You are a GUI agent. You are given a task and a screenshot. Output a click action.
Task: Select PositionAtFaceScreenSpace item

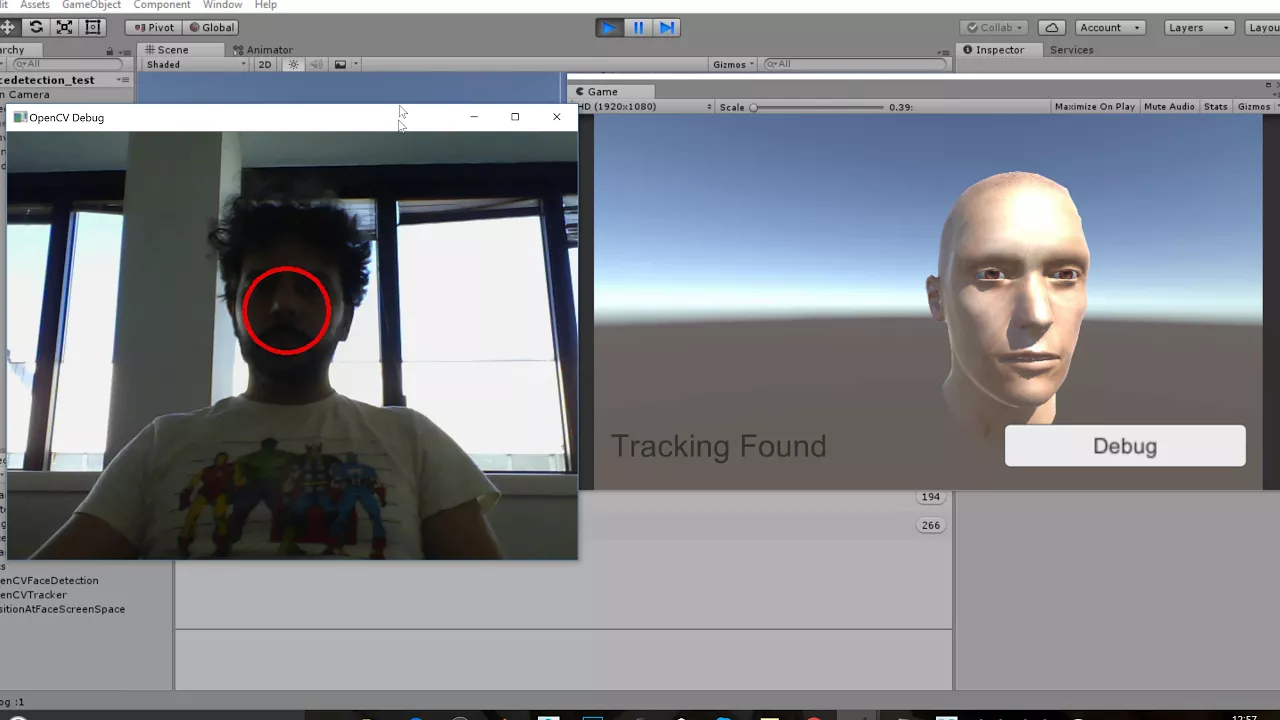62,609
